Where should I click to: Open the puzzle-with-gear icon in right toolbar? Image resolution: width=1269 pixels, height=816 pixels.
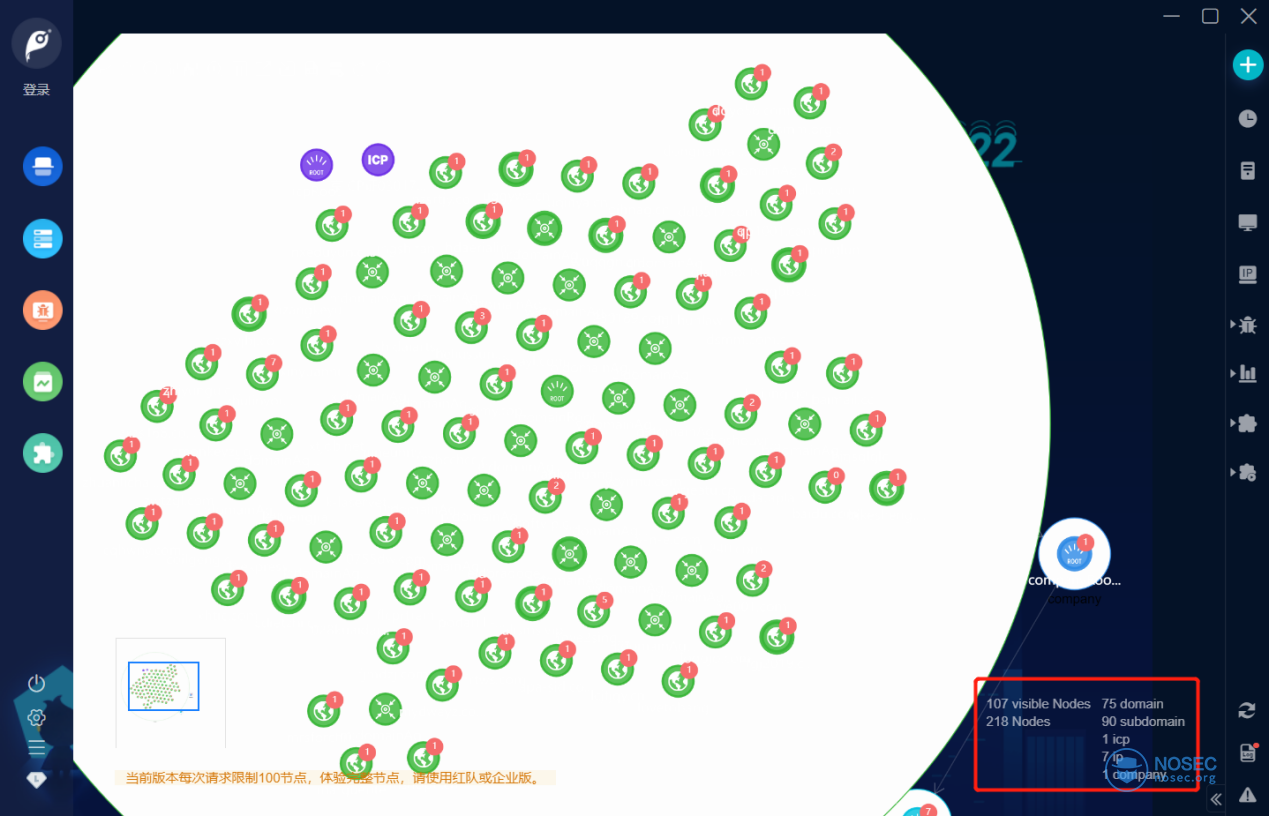point(1247,472)
